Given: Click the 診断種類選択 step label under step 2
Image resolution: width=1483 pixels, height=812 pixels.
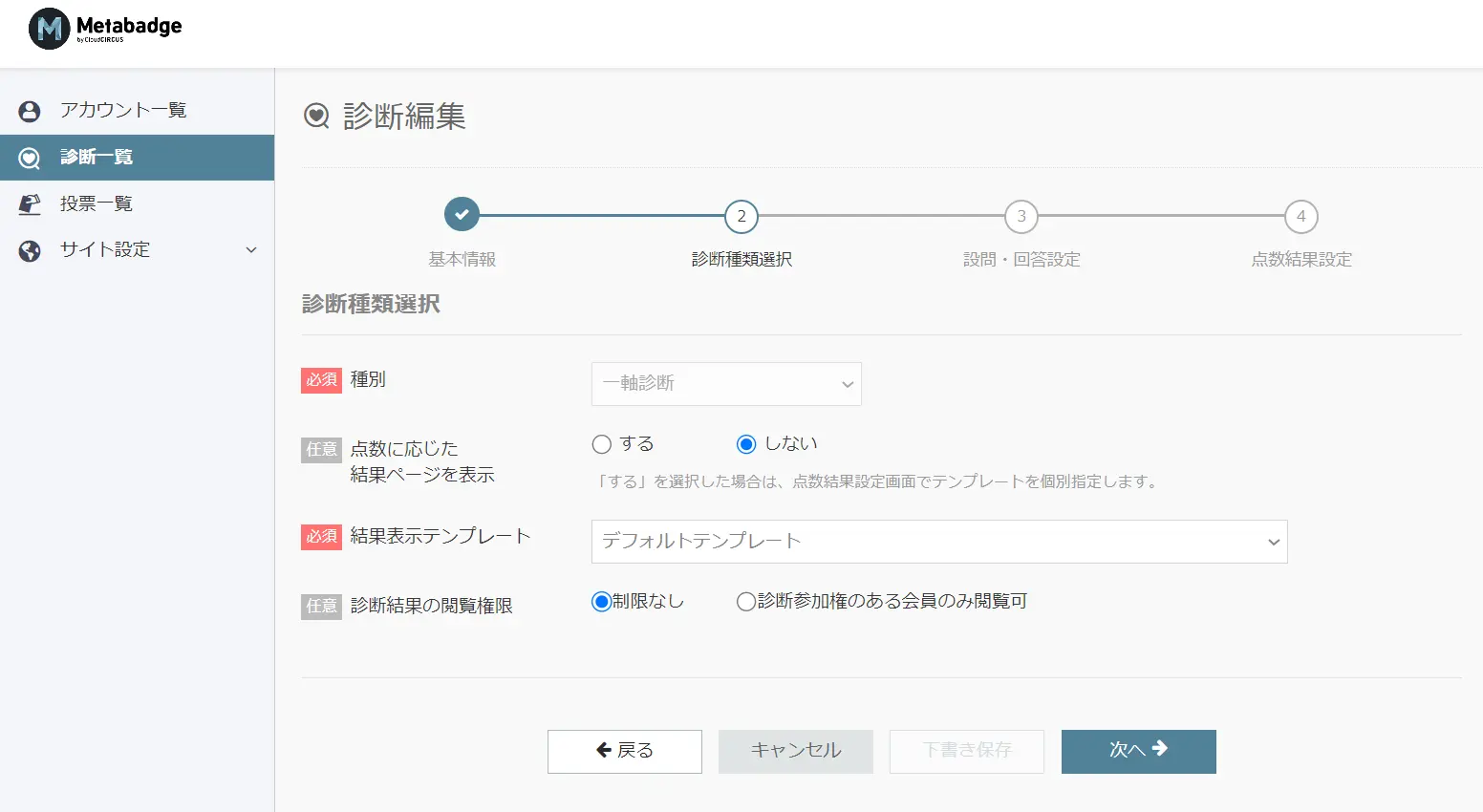Looking at the screenshot, I should click(741, 260).
